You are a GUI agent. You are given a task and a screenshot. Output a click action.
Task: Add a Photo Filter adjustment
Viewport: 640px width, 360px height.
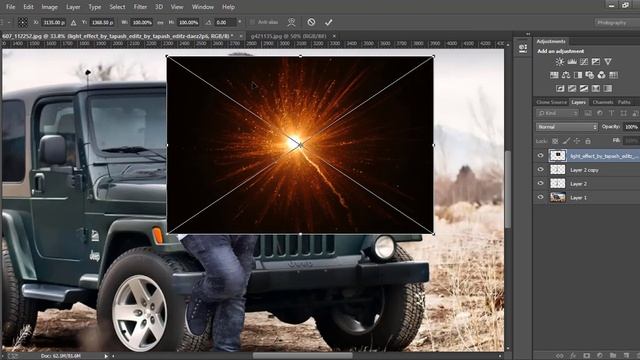coord(590,75)
